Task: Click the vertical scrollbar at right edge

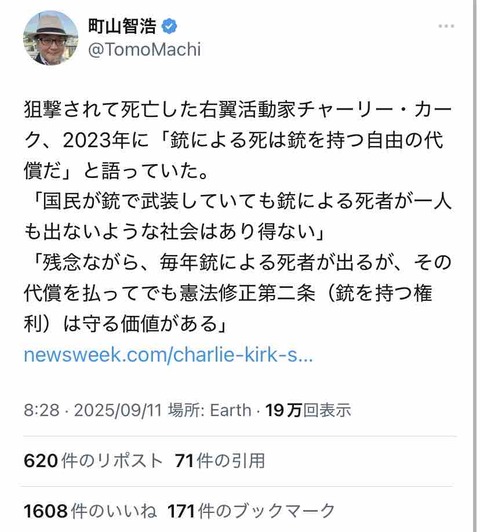Action: click(x=475, y=266)
